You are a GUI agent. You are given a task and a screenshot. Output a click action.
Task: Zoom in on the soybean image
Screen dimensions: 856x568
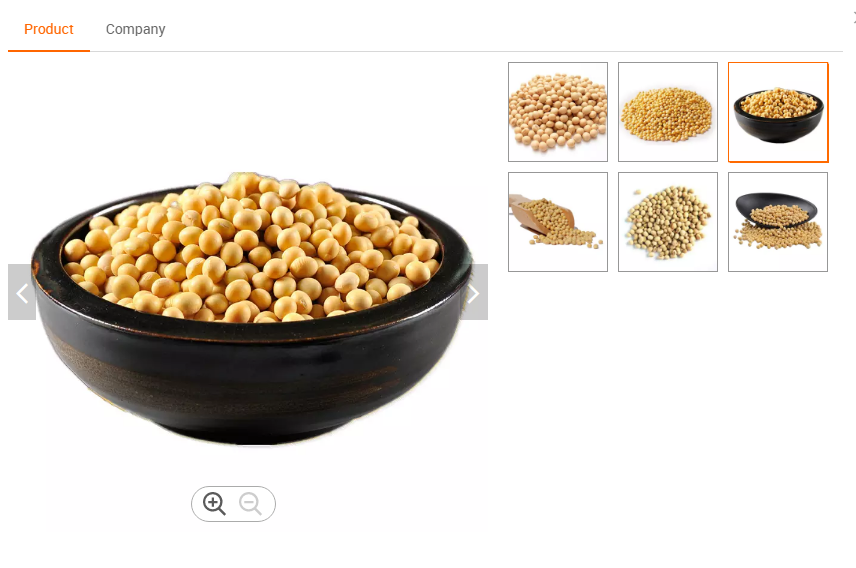(x=213, y=504)
